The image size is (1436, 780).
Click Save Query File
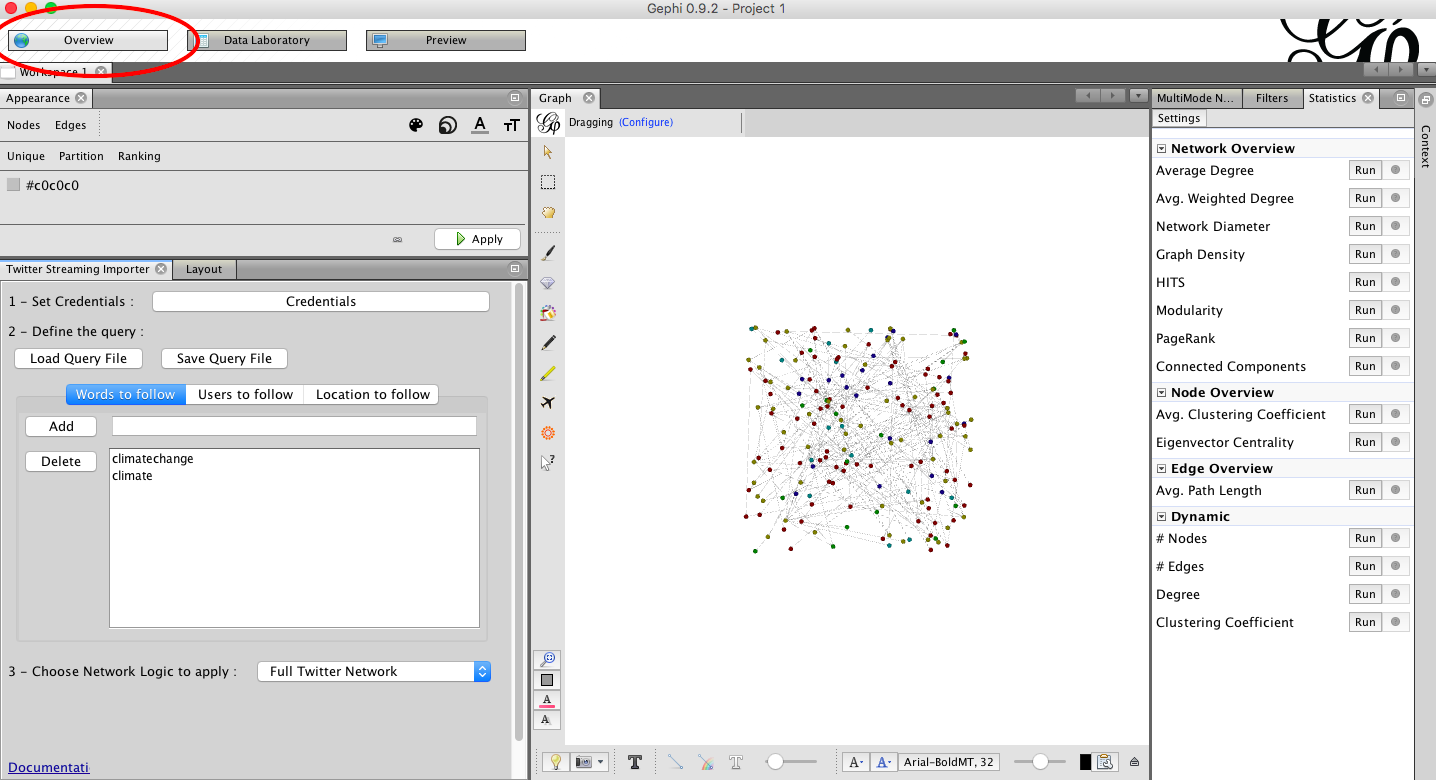coord(224,359)
